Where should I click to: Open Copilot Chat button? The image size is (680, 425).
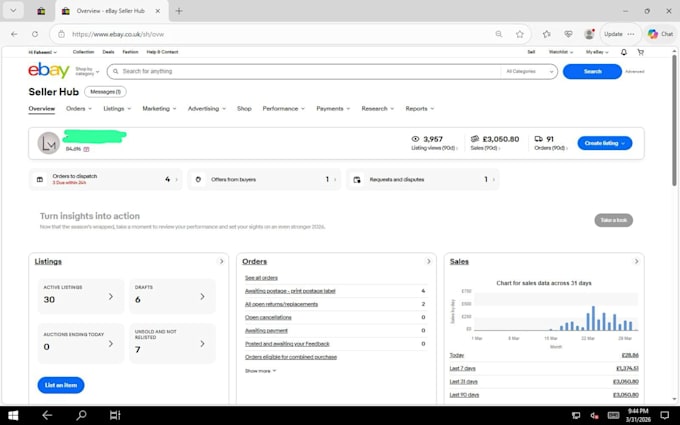tap(660, 34)
